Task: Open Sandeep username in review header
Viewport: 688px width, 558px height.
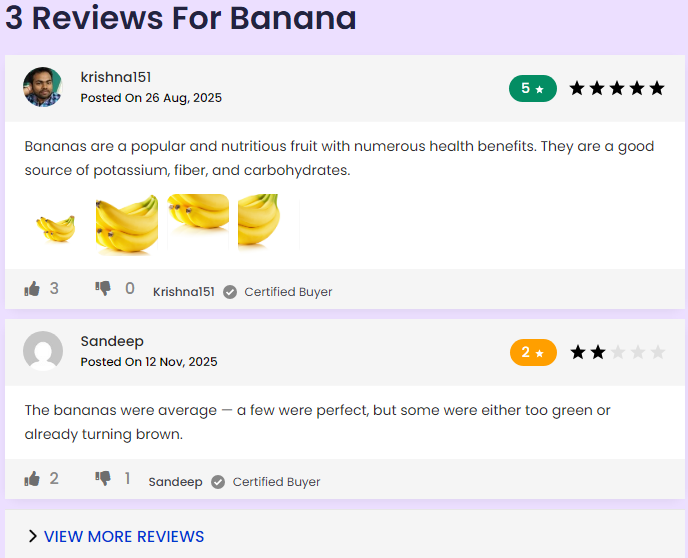Action: point(112,341)
